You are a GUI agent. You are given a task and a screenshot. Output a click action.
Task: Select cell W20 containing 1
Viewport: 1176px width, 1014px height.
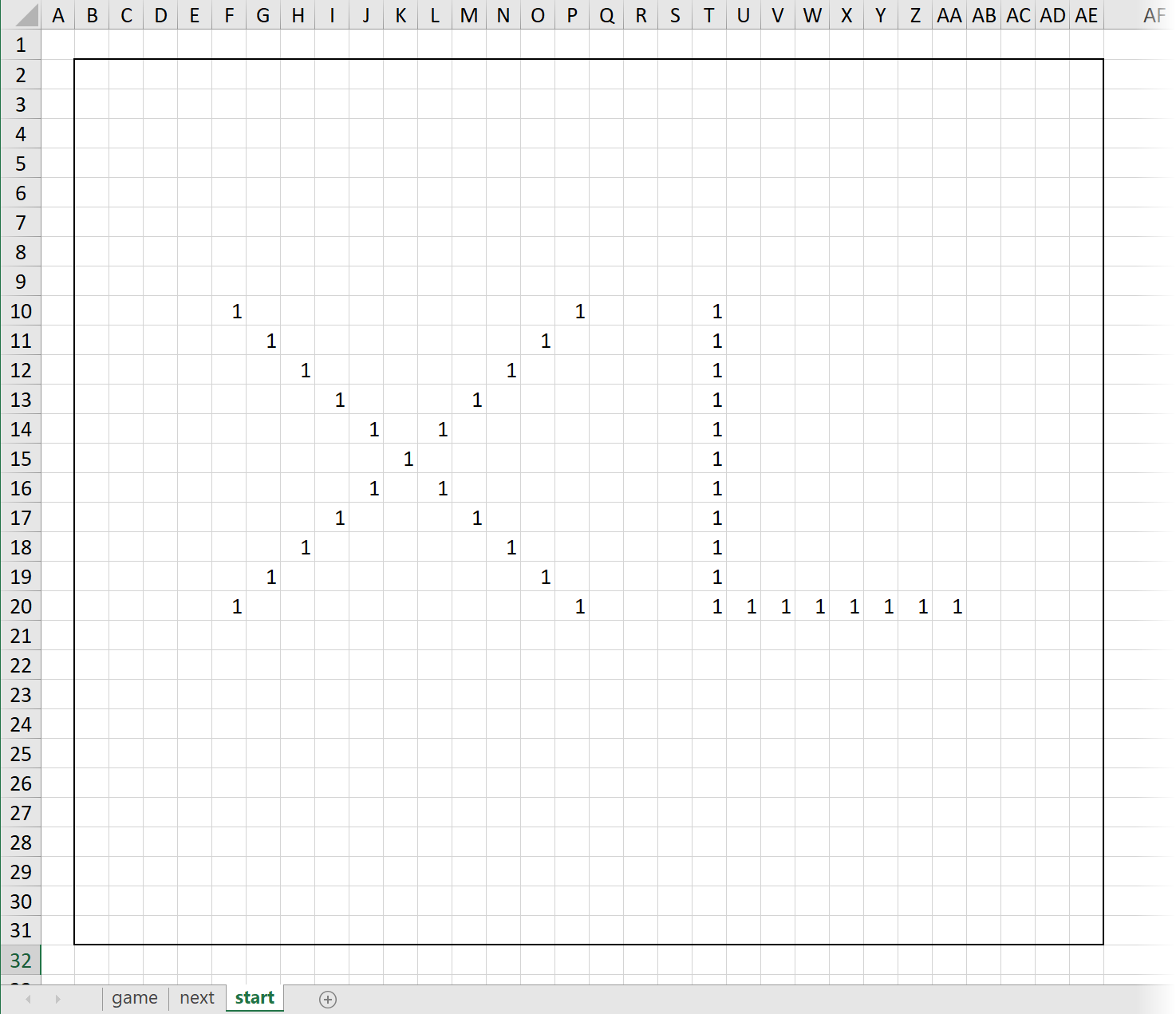[812, 606]
